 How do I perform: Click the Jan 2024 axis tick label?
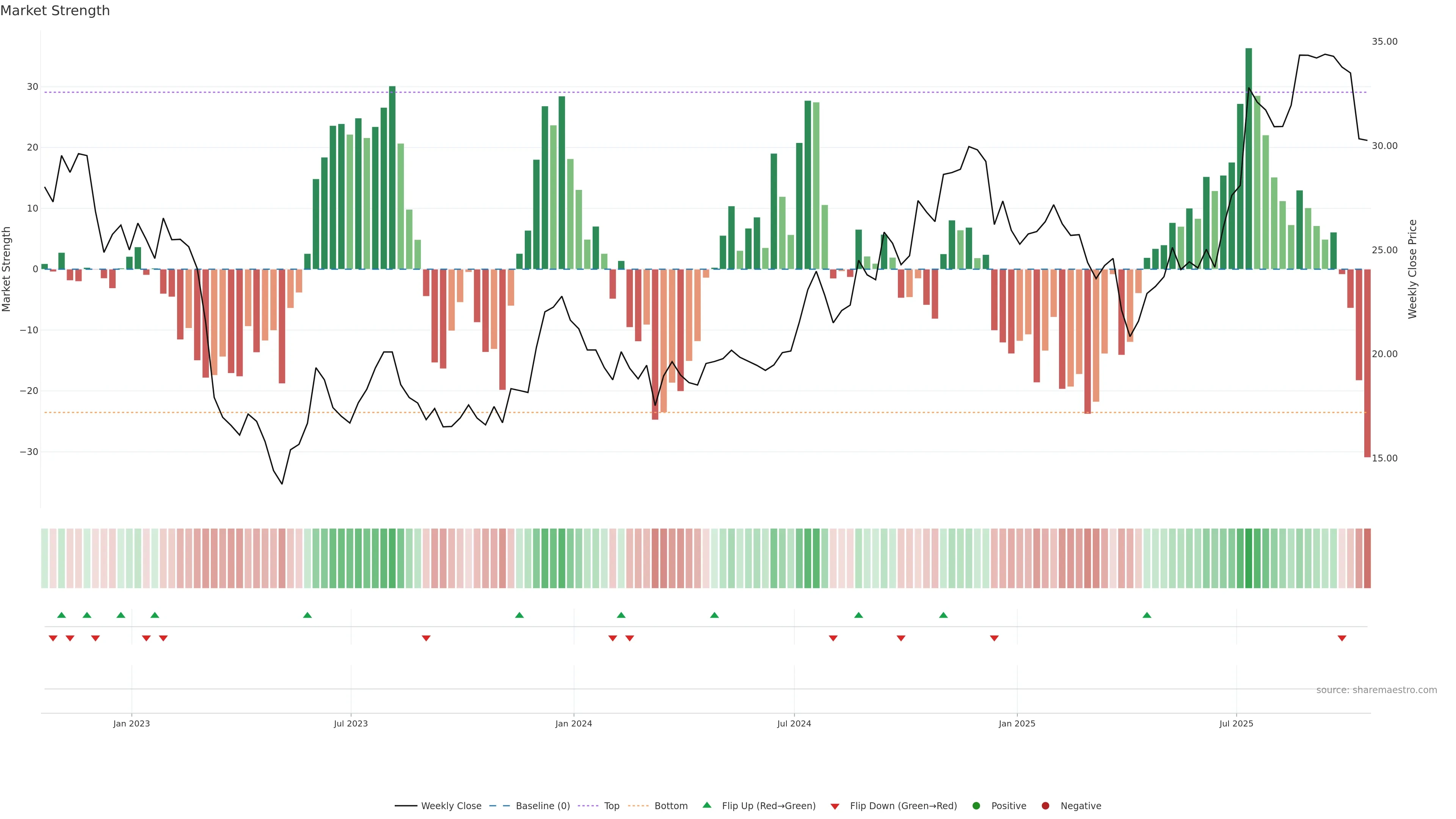click(573, 723)
